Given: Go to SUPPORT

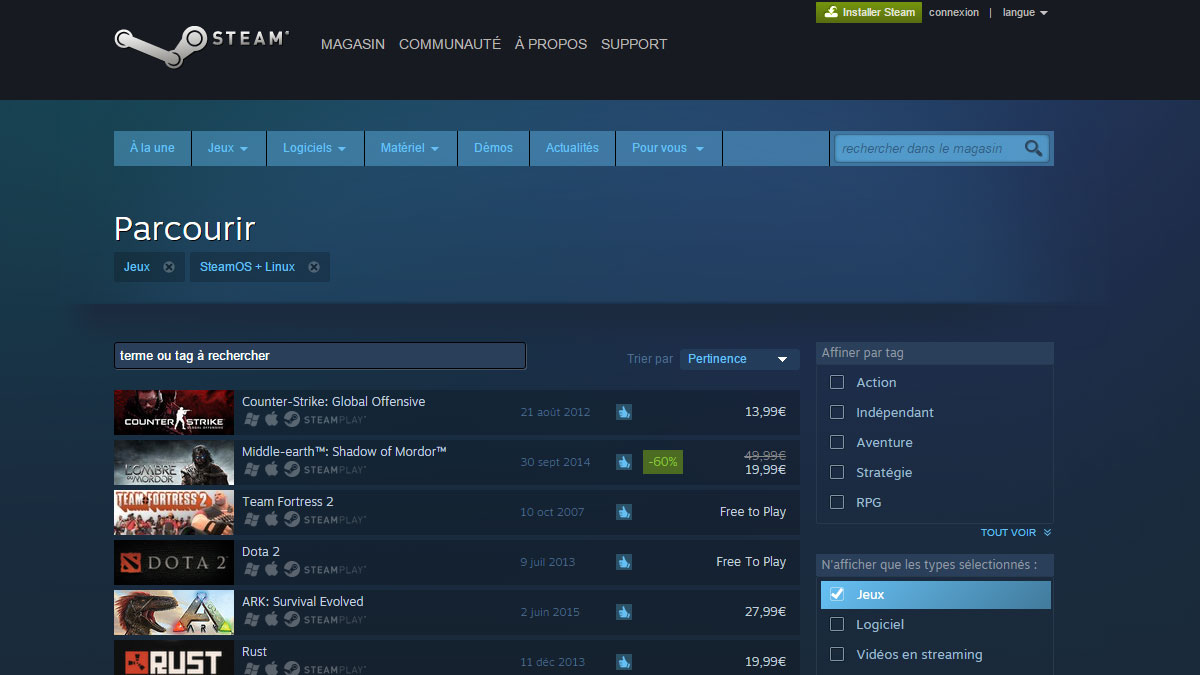Looking at the screenshot, I should (634, 44).
